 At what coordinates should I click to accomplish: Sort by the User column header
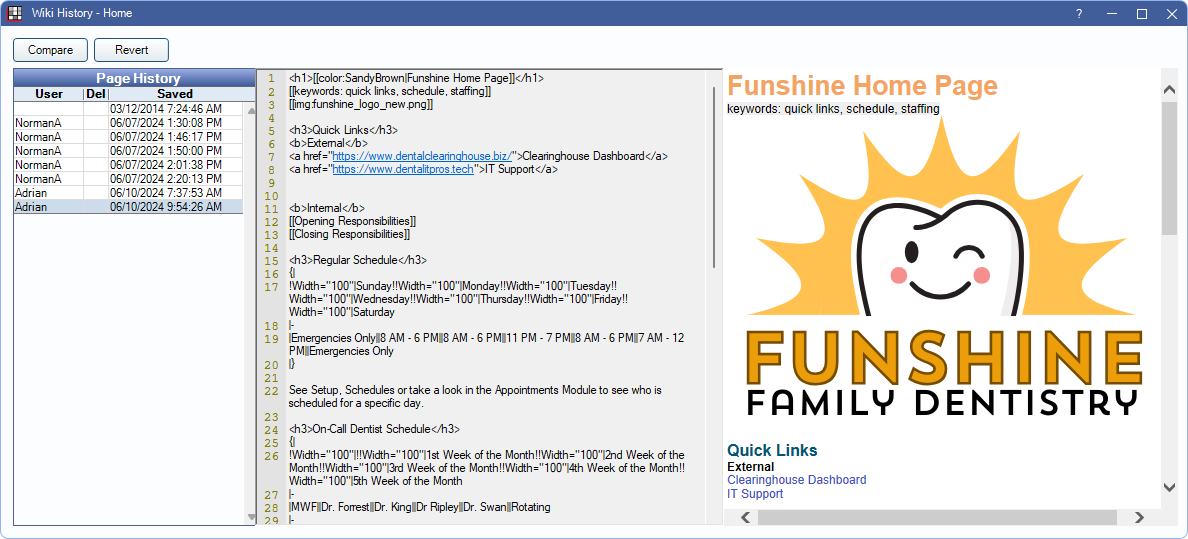(48, 94)
